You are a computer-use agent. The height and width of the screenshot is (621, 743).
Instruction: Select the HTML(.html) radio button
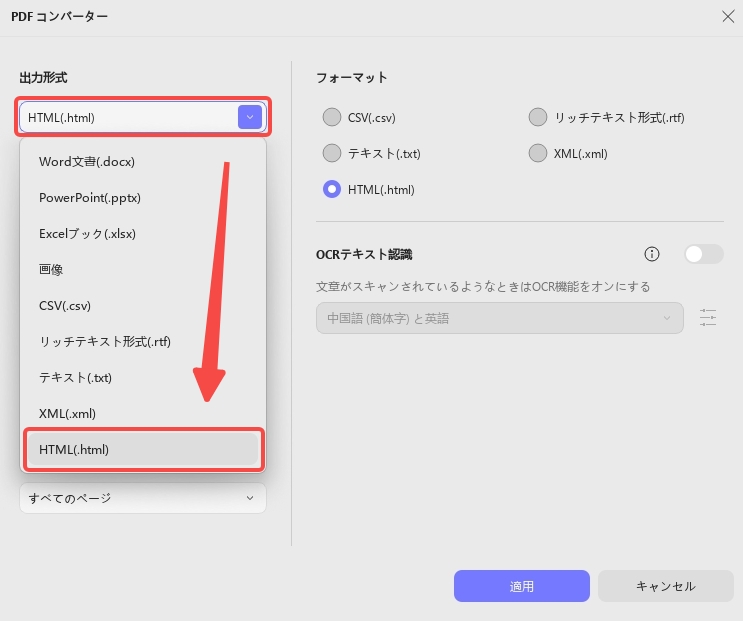click(x=332, y=189)
